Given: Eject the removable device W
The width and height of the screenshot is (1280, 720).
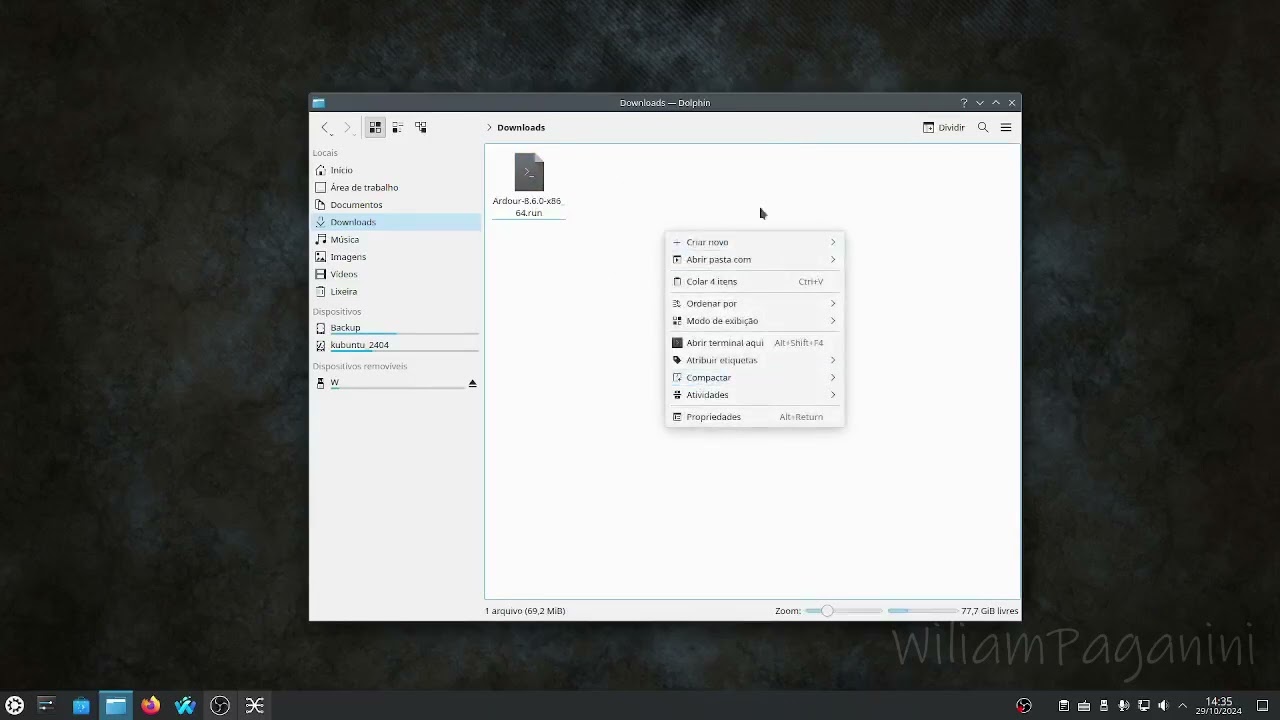Looking at the screenshot, I should [x=473, y=383].
